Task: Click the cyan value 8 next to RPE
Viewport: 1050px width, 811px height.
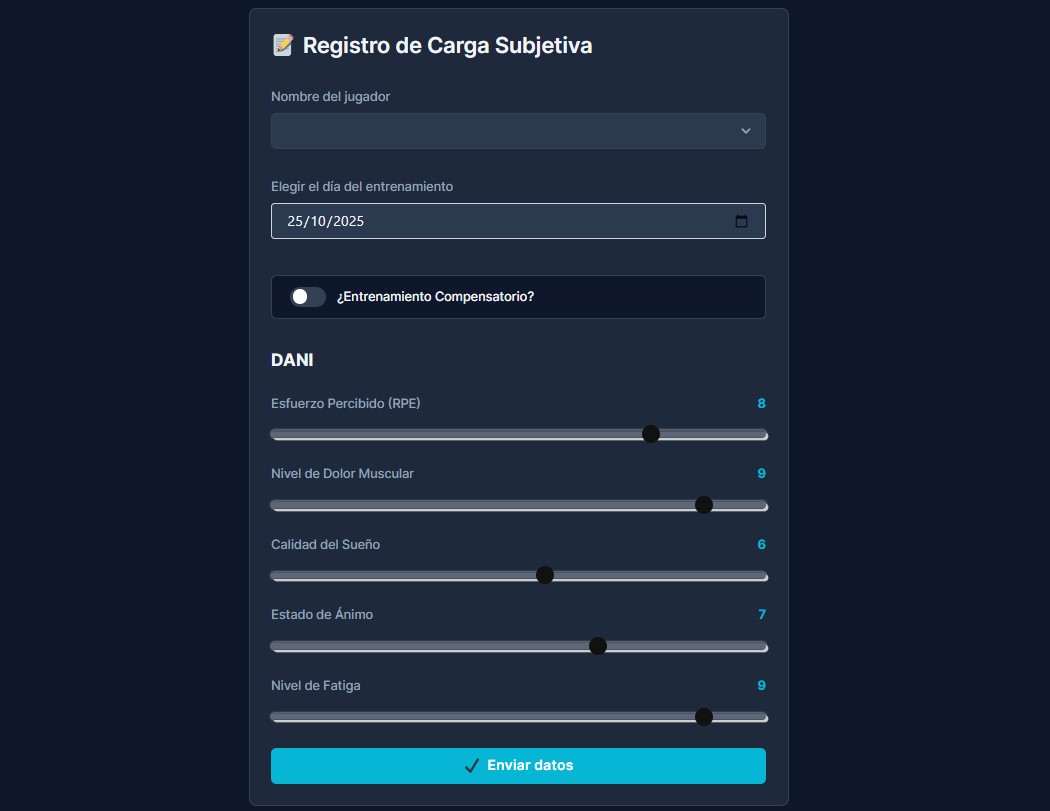Action: click(x=760, y=404)
